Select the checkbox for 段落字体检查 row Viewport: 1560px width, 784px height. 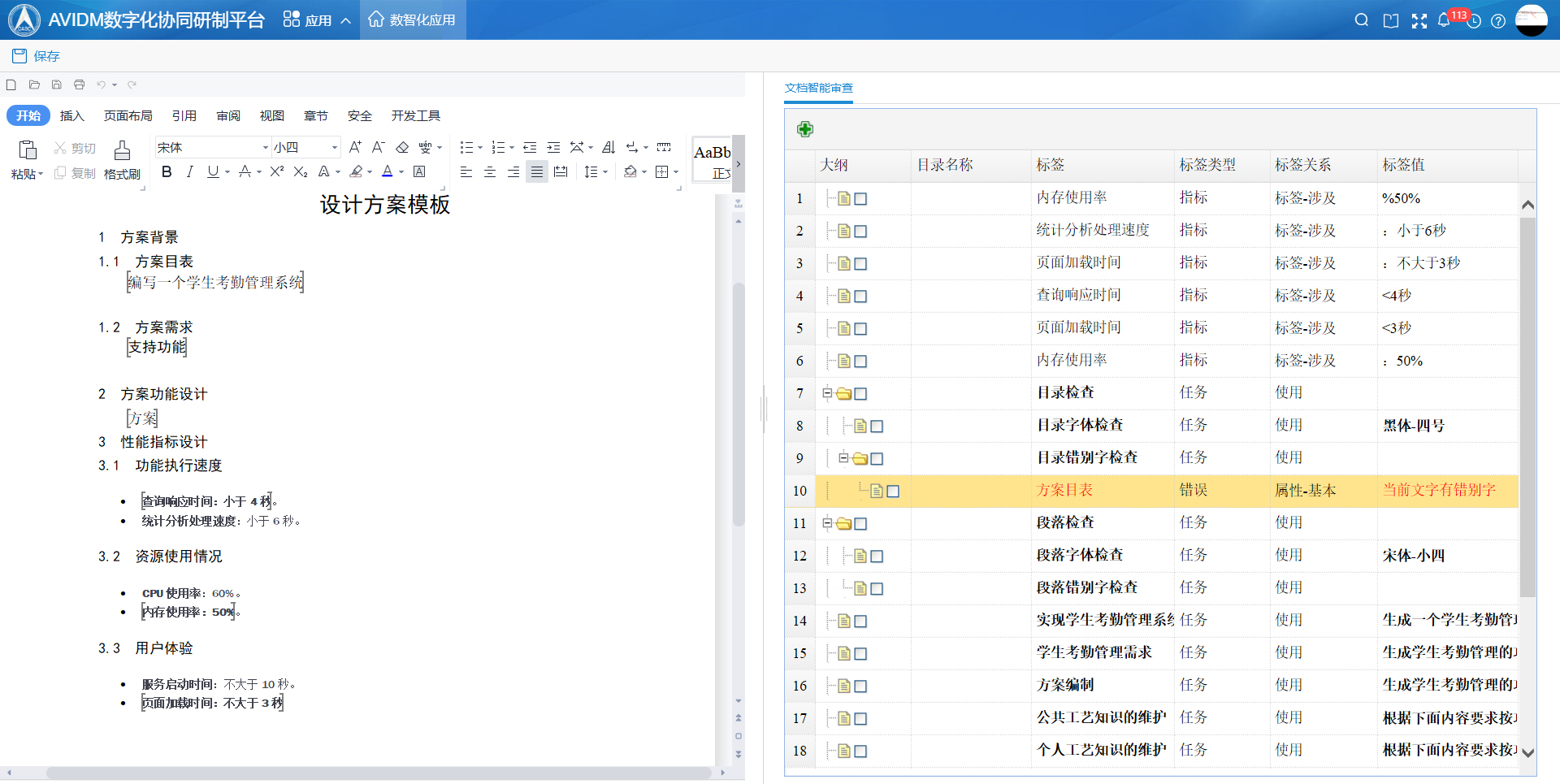point(877,556)
